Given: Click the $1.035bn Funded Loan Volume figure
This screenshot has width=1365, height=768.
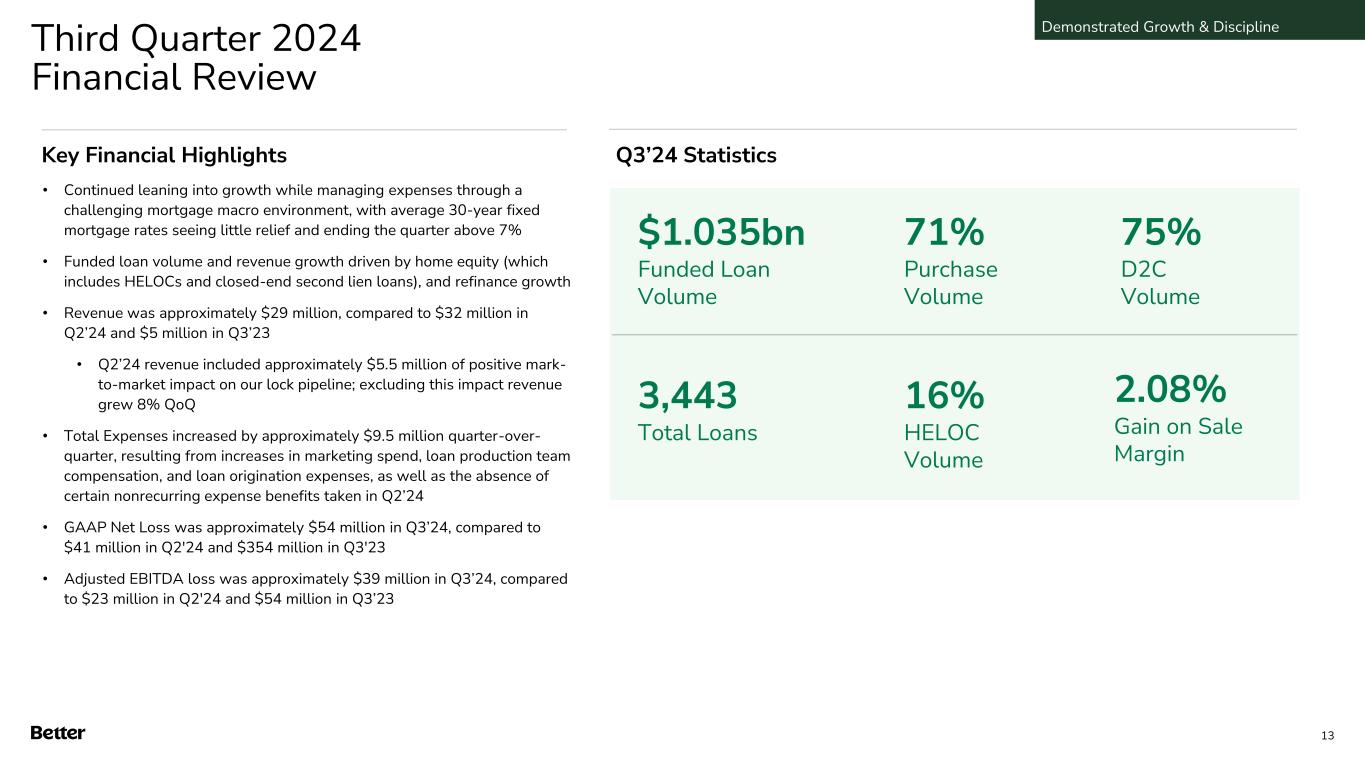Looking at the screenshot, I should pos(721,233).
